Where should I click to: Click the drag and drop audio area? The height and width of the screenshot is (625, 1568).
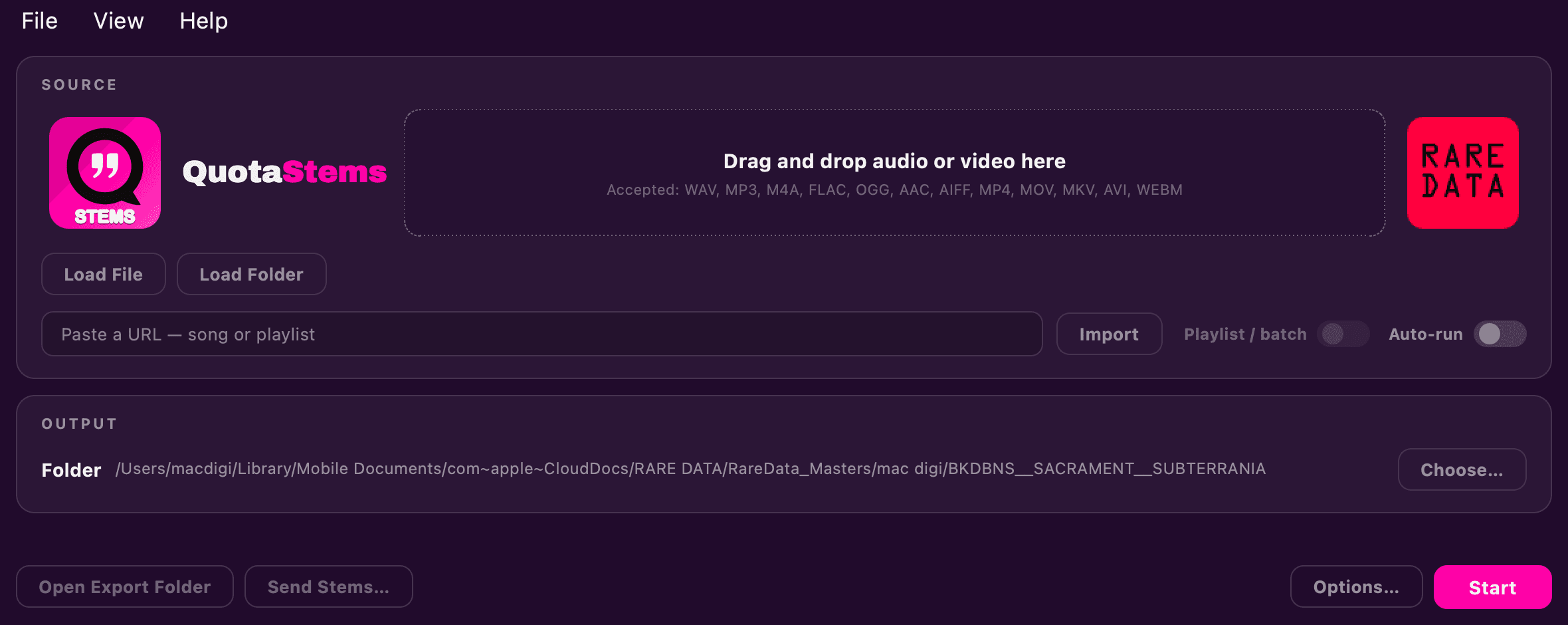click(x=894, y=173)
